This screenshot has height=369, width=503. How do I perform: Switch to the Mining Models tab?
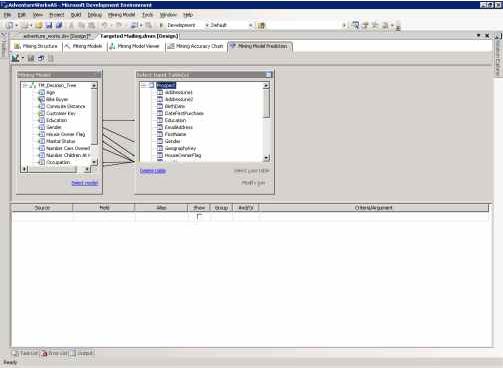[x=84, y=46]
